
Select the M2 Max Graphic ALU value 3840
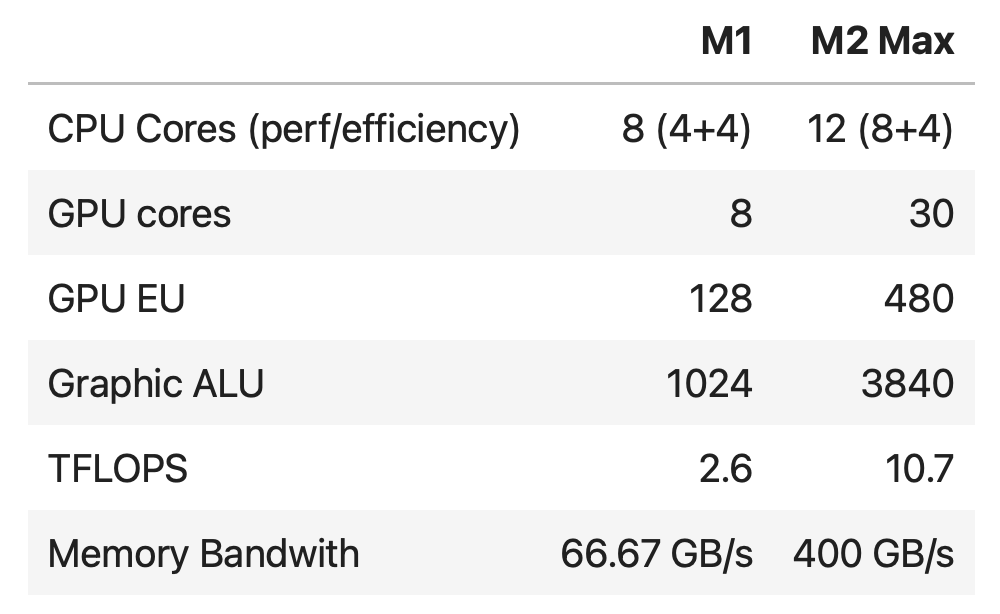[907, 384]
